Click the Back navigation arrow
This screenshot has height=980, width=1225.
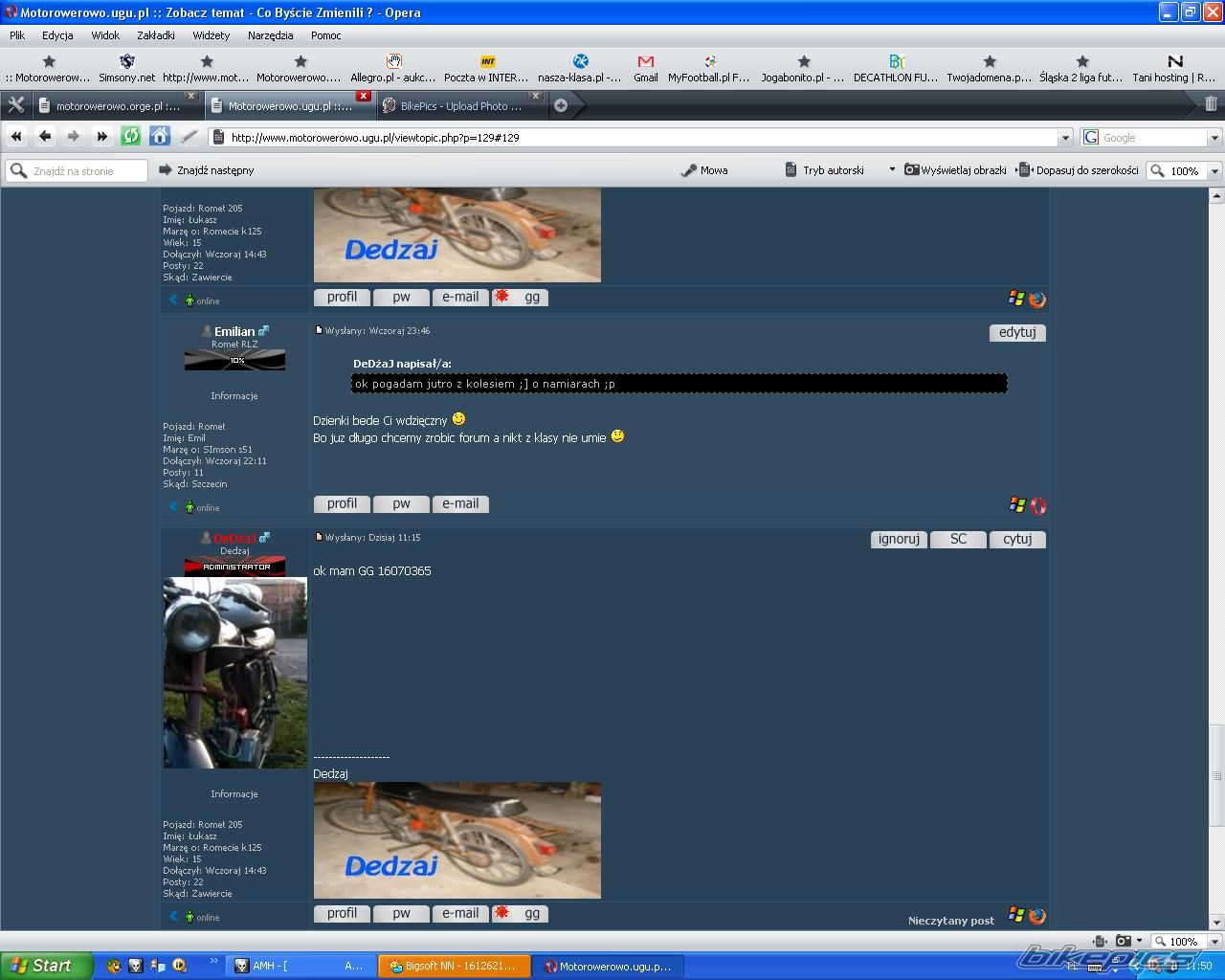coord(44,137)
